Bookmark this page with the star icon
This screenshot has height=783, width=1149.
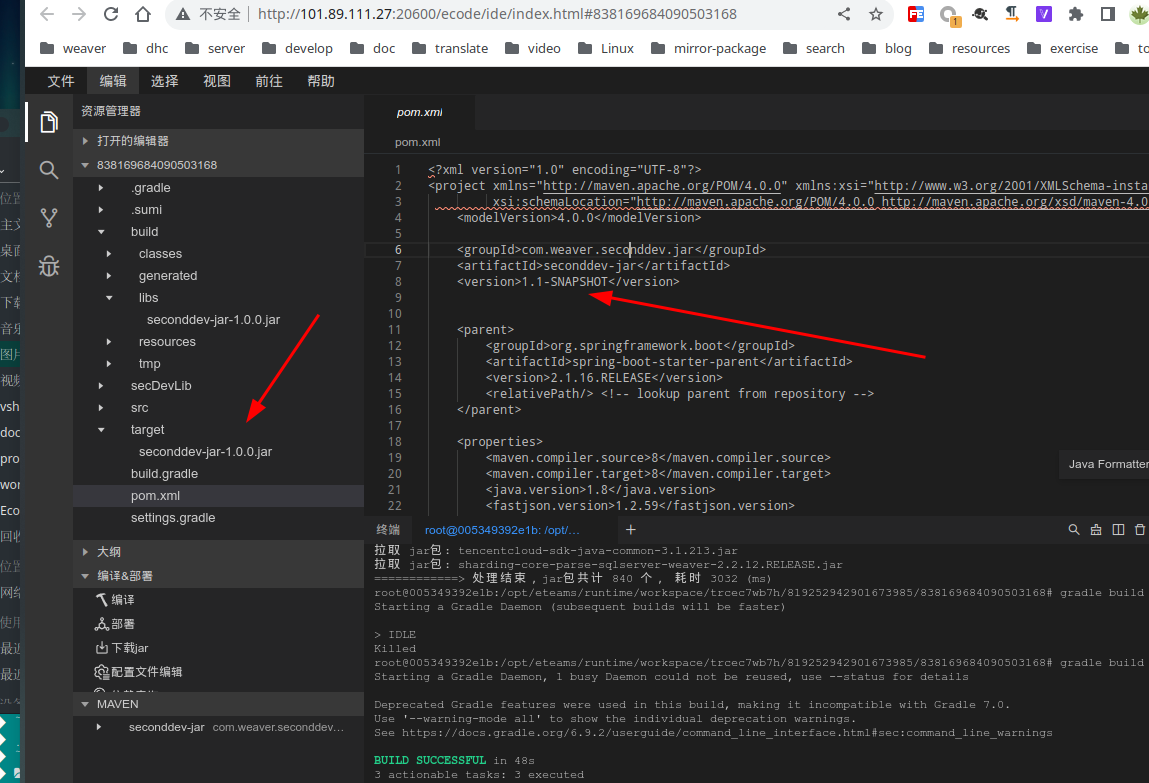click(x=876, y=14)
